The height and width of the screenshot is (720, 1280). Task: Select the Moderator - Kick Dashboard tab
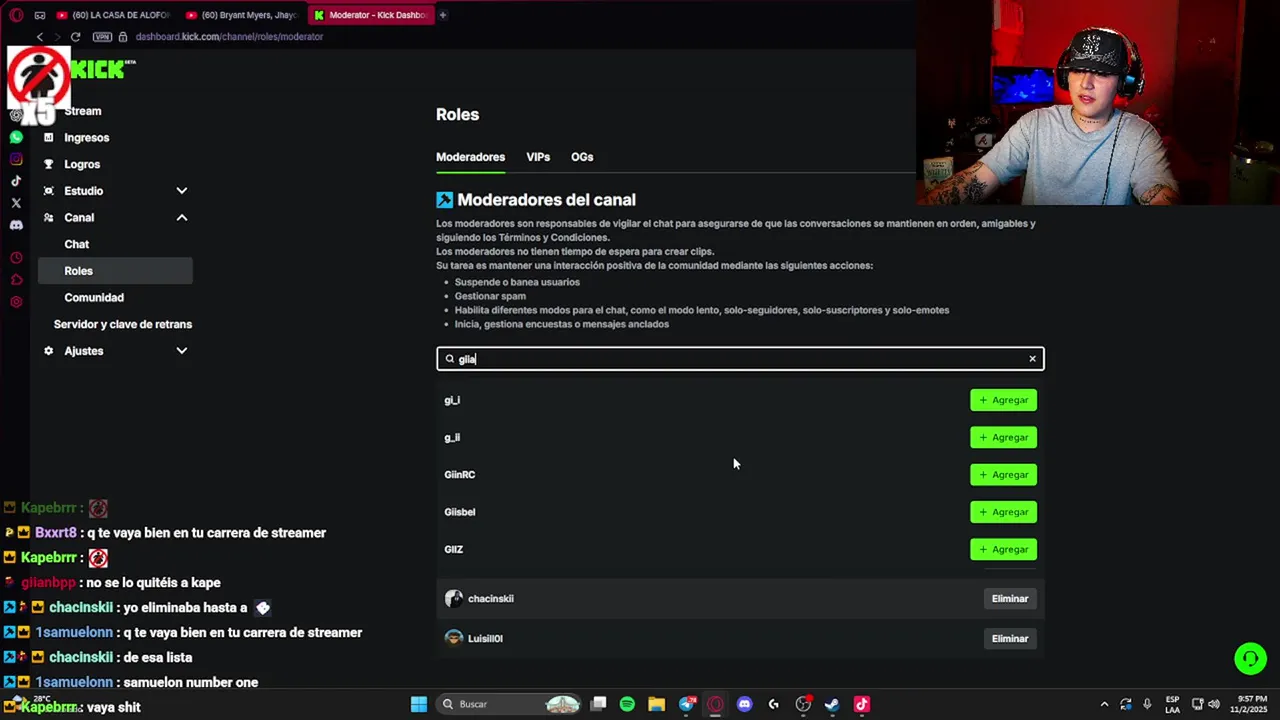[x=370, y=15]
